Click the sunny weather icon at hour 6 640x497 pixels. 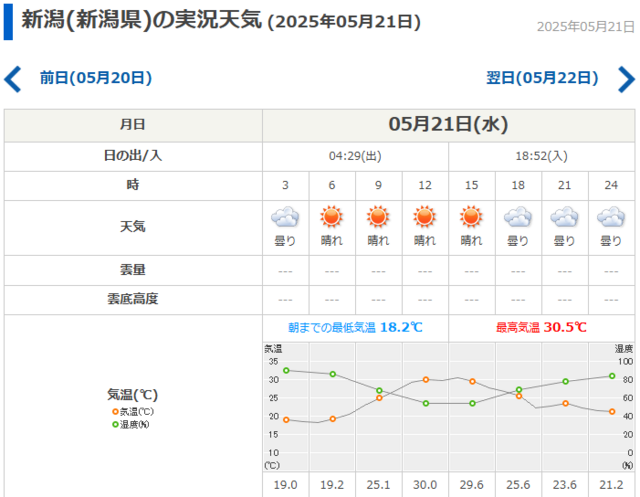(x=332, y=217)
